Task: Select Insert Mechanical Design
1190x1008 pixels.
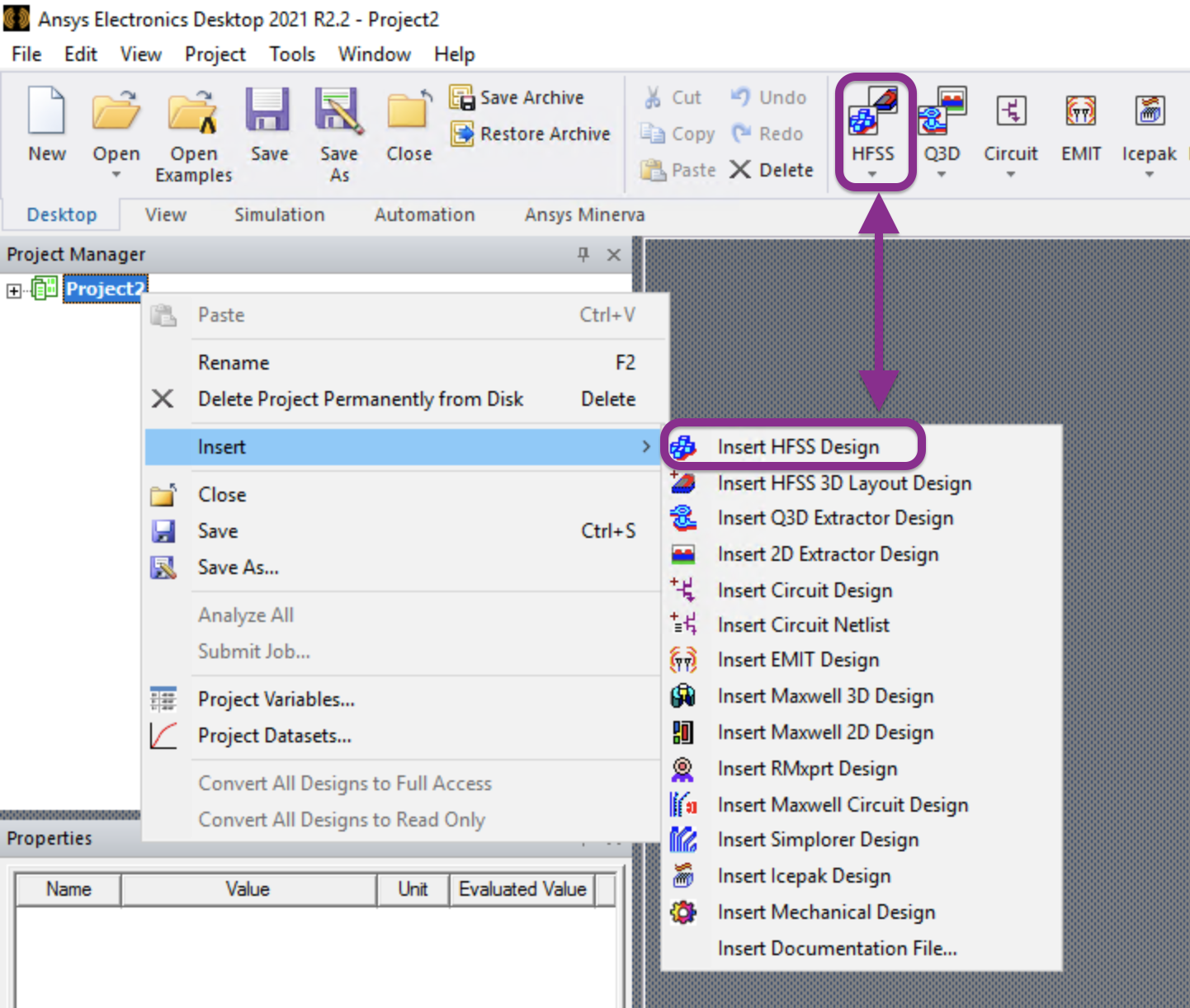Action: pos(862,912)
